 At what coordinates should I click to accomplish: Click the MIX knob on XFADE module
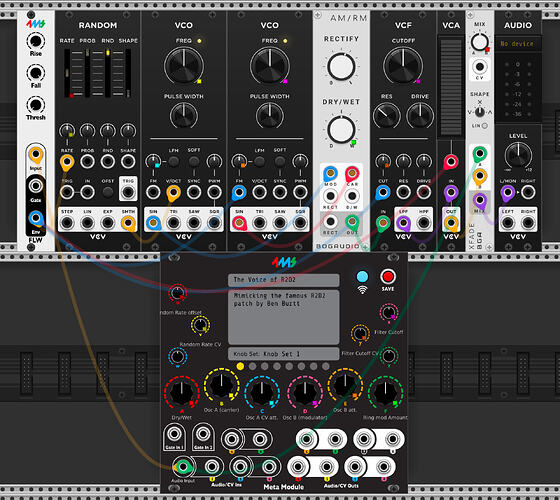(x=480, y=42)
